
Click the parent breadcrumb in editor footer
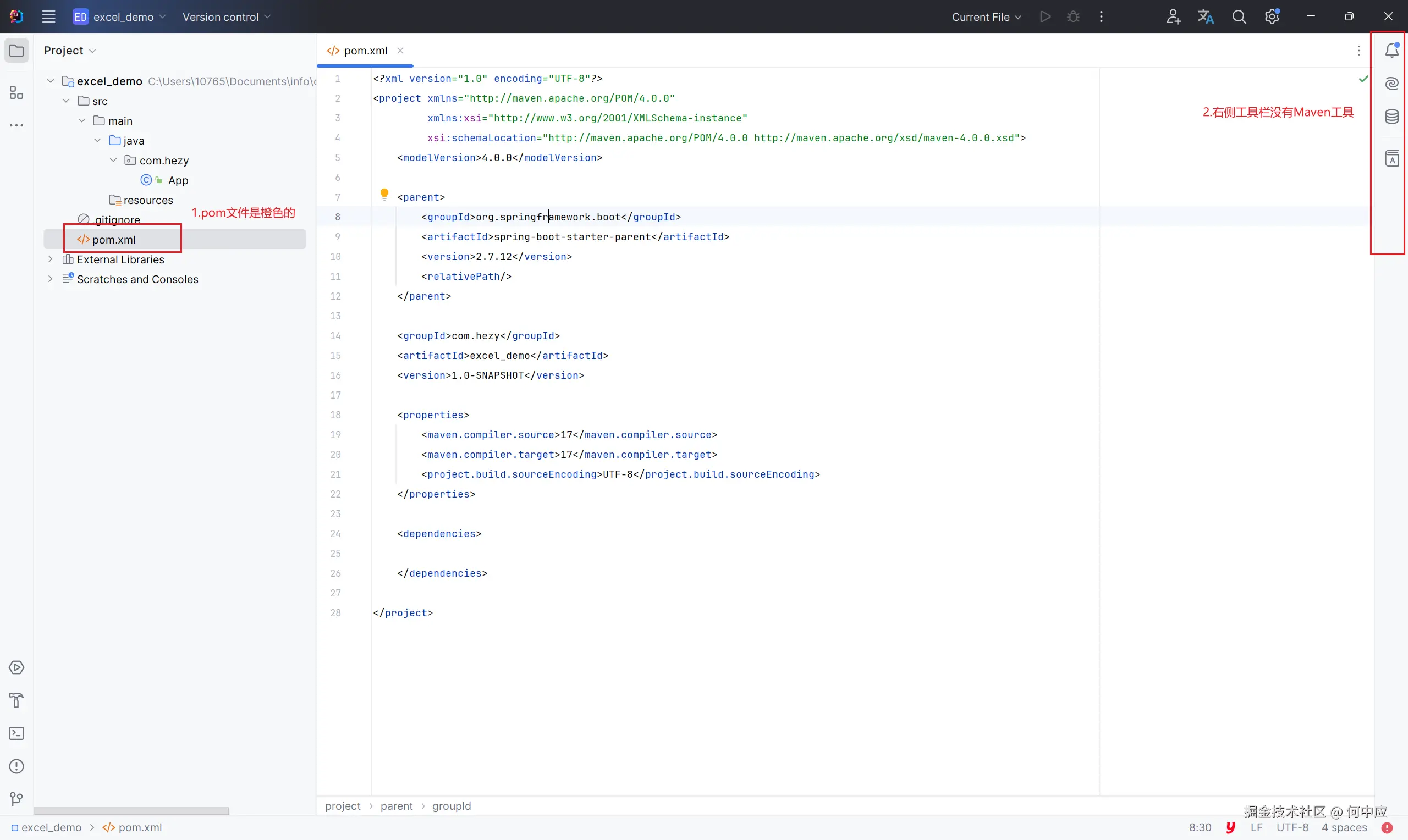tap(397, 806)
